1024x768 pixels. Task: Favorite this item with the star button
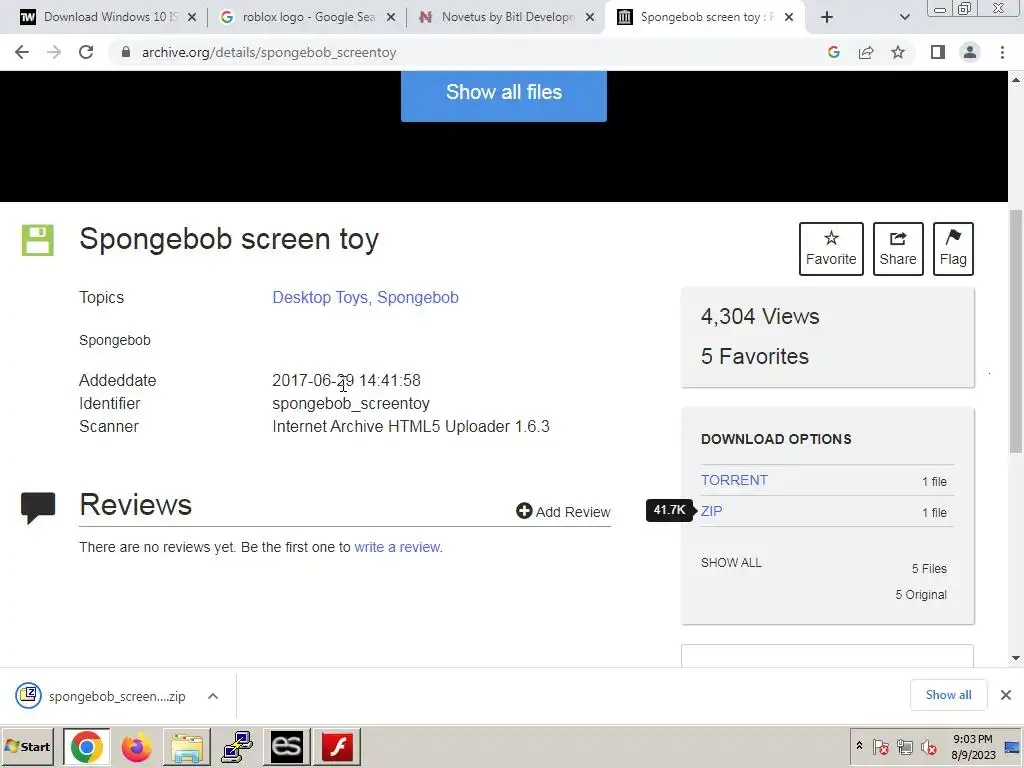click(831, 249)
